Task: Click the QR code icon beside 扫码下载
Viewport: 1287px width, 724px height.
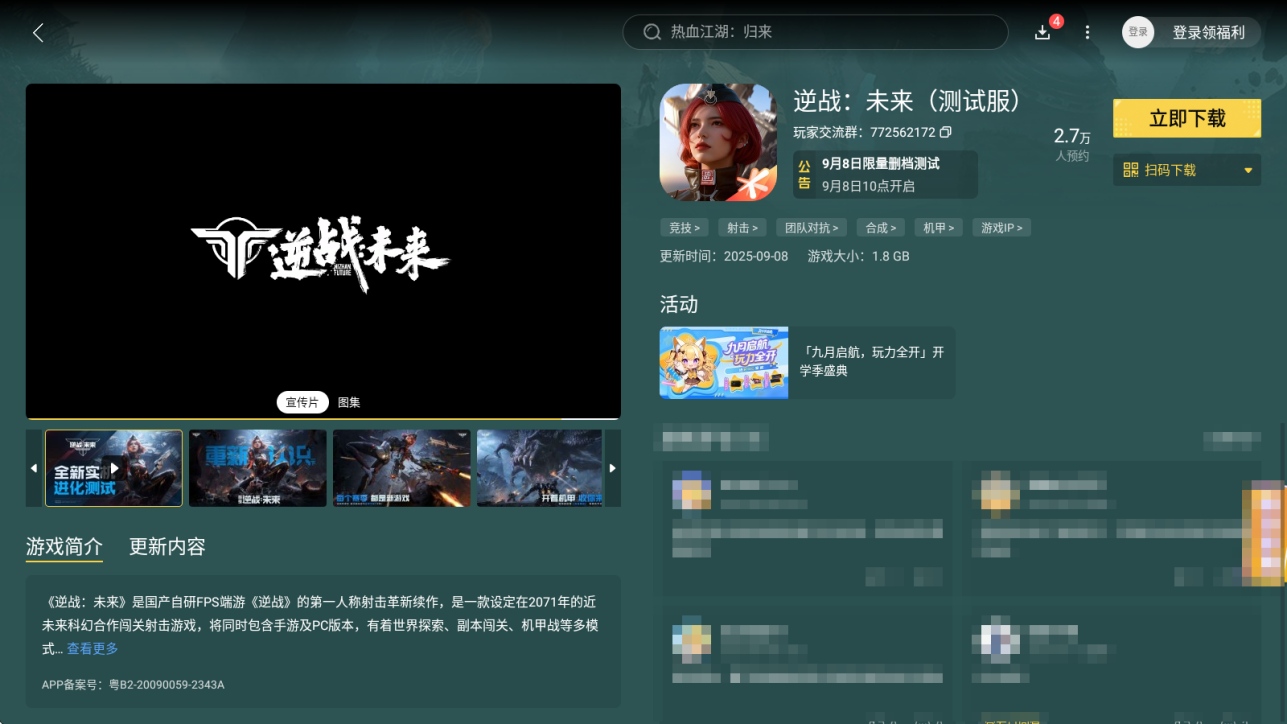Action: pyautogui.click(x=1131, y=170)
